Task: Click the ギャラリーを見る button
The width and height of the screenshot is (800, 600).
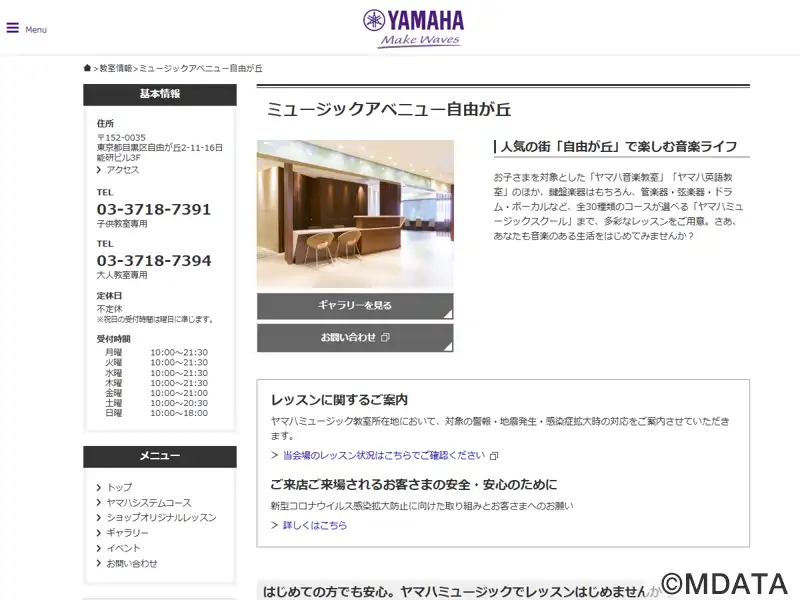Action: (x=355, y=306)
